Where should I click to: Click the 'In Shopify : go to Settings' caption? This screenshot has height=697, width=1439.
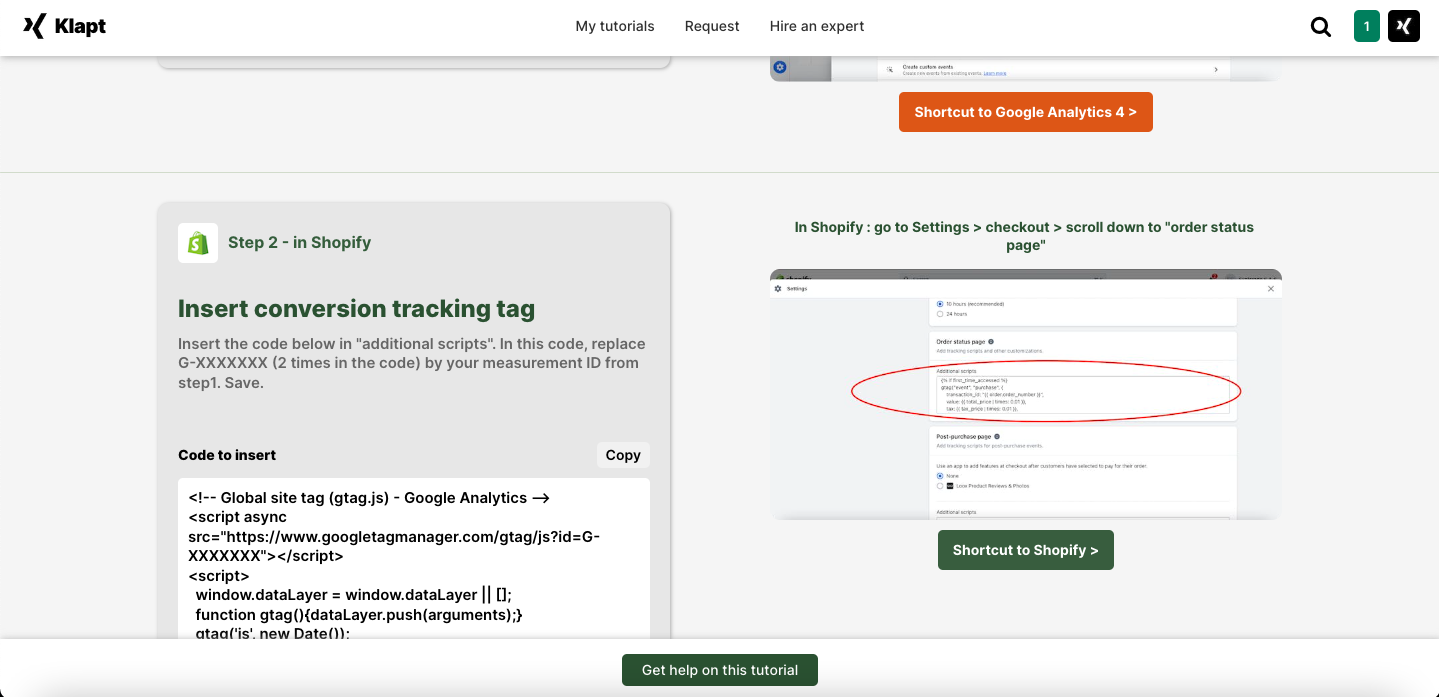click(x=1024, y=236)
